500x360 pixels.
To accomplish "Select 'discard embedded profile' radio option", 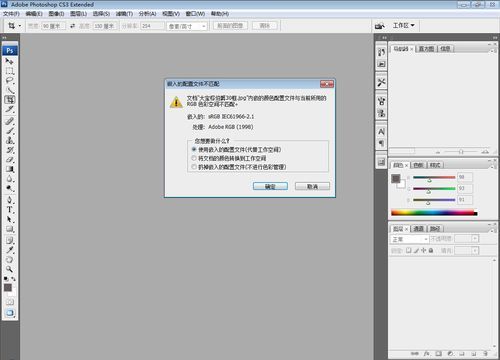I will (x=194, y=167).
